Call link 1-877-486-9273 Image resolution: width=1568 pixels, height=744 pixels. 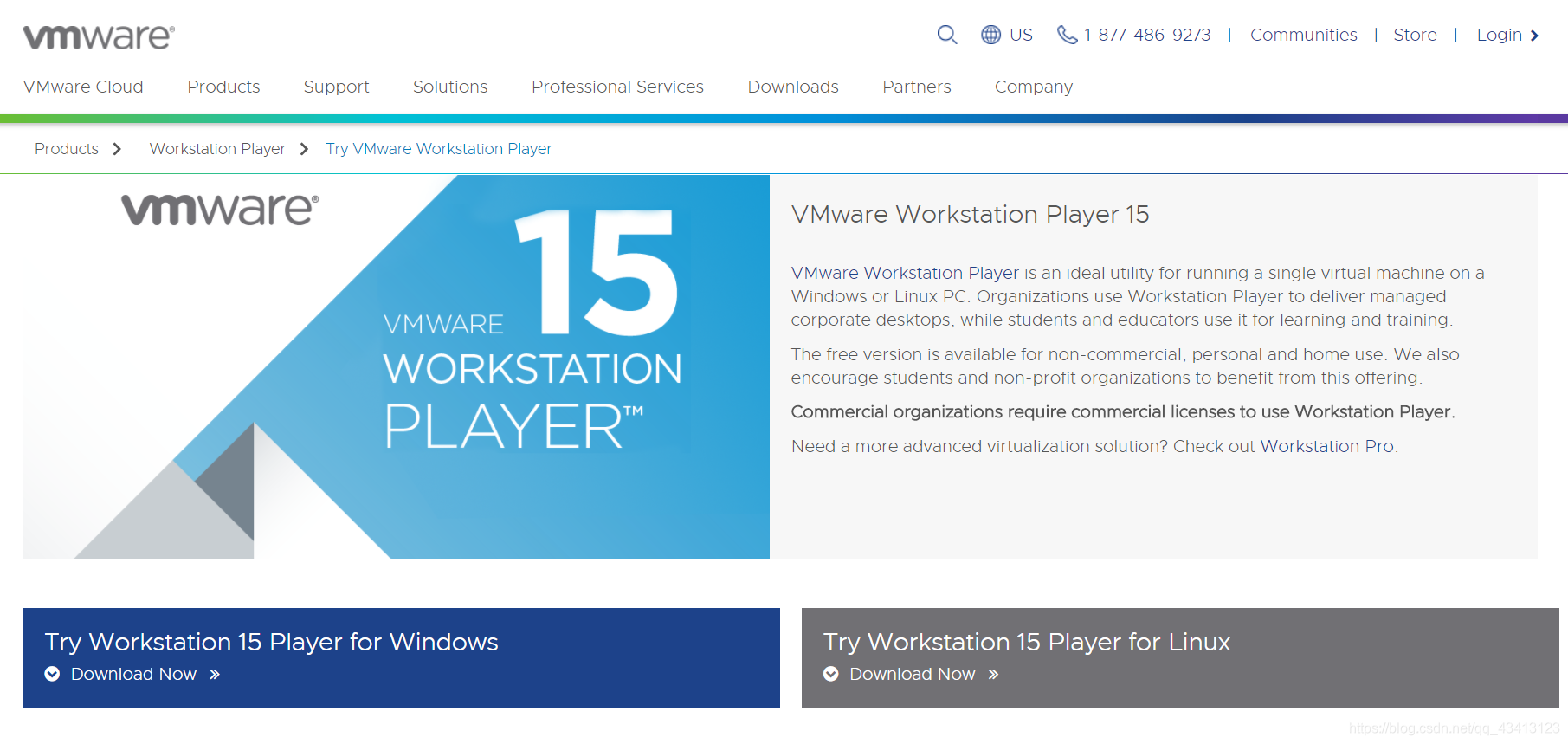[1147, 35]
